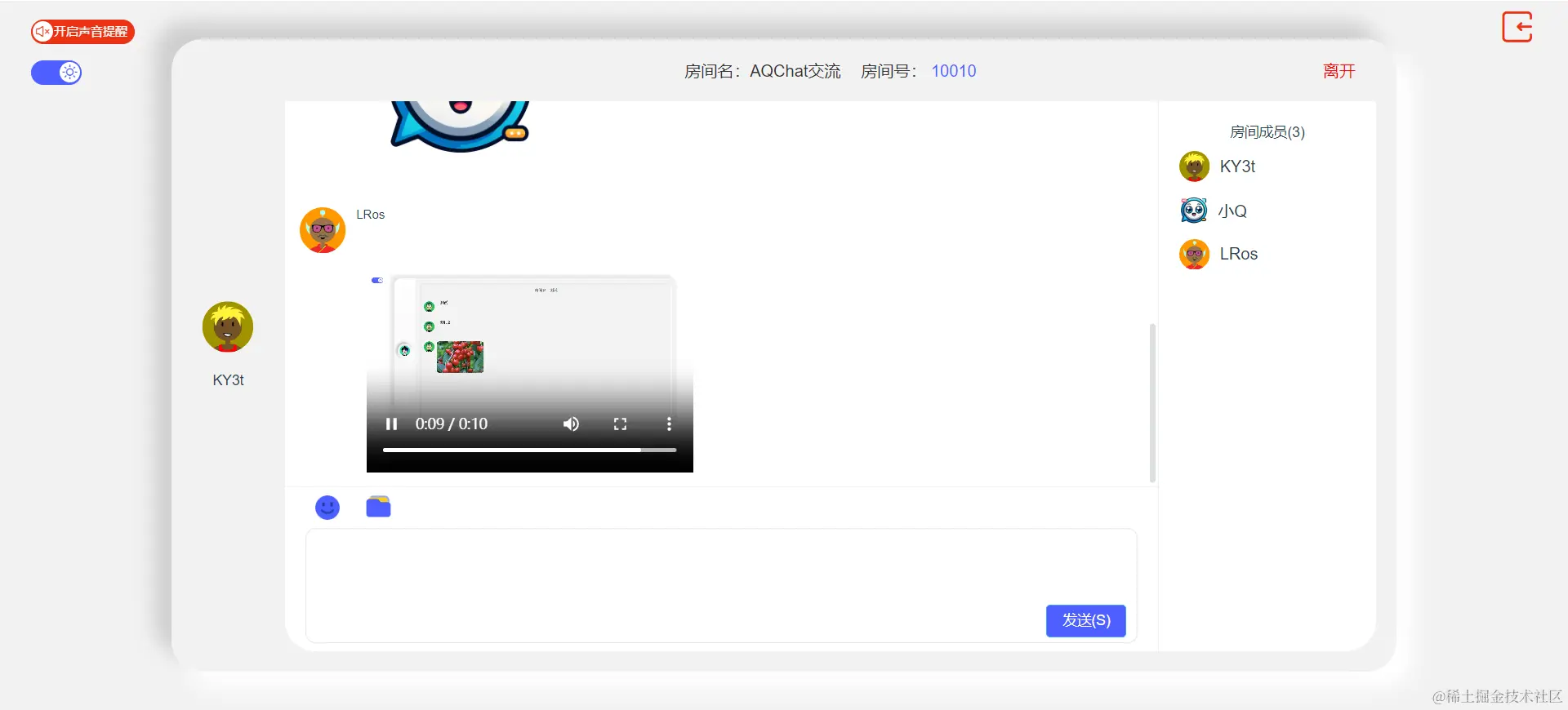This screenshot has width=1568, height=710.
Task: Click the LRos sender name in chat
Action: coord(370,215)
